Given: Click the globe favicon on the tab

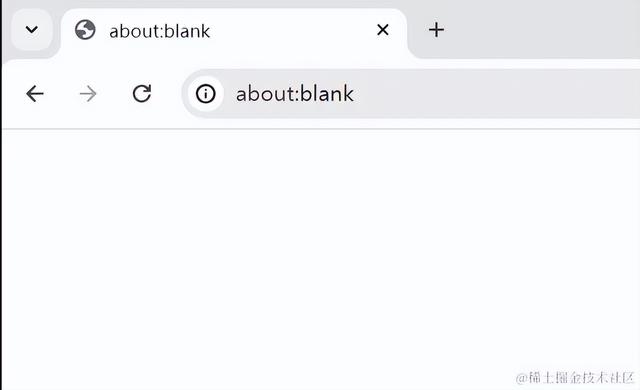Looking at the screenshot, I should pyautogui.click(x=85, y=30).
